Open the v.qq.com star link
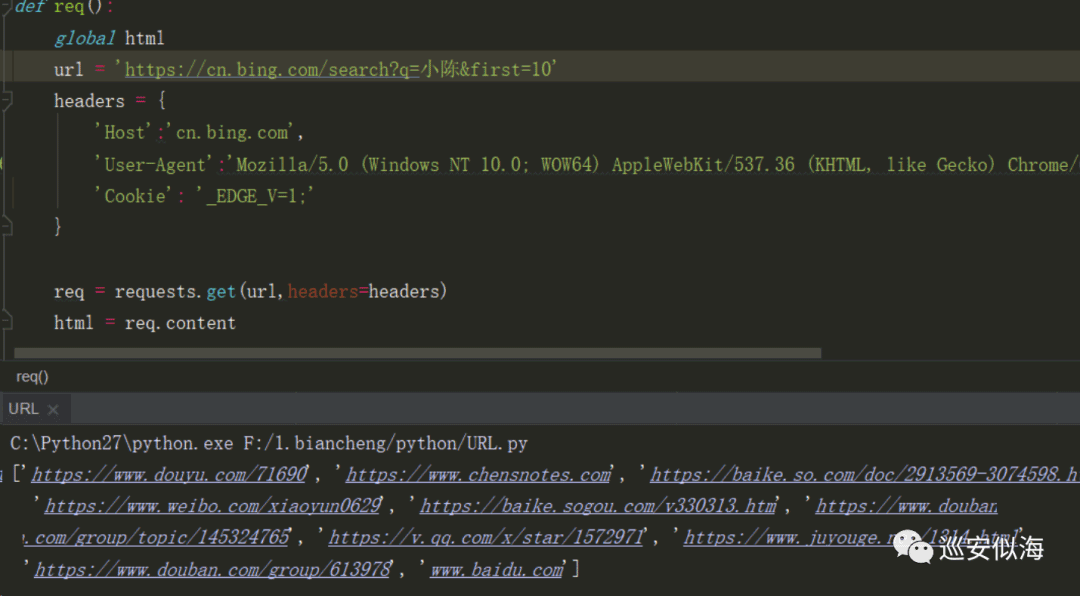1080x596 pixels. point(486,537)
